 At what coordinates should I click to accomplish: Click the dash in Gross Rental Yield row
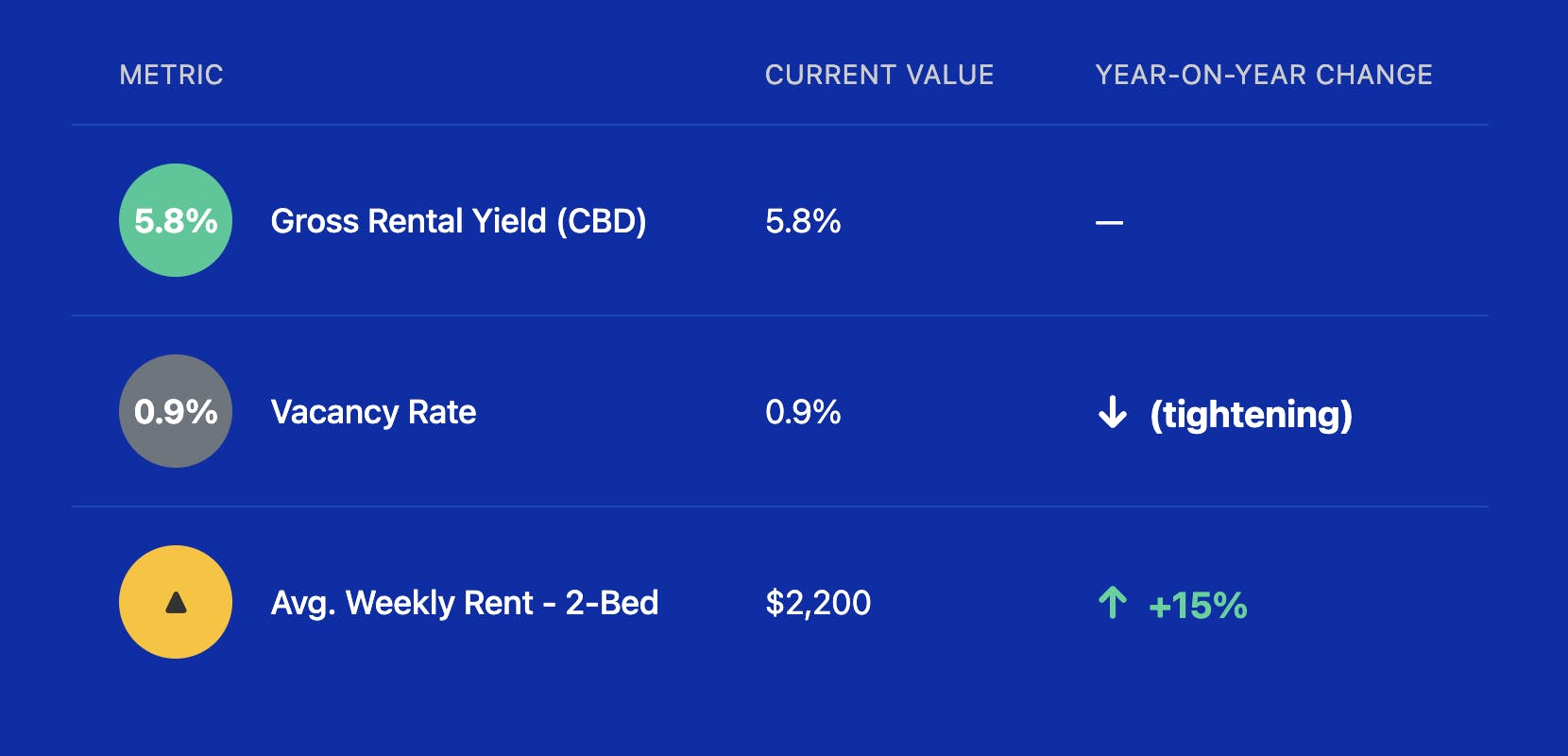(x=1109, y=223)
